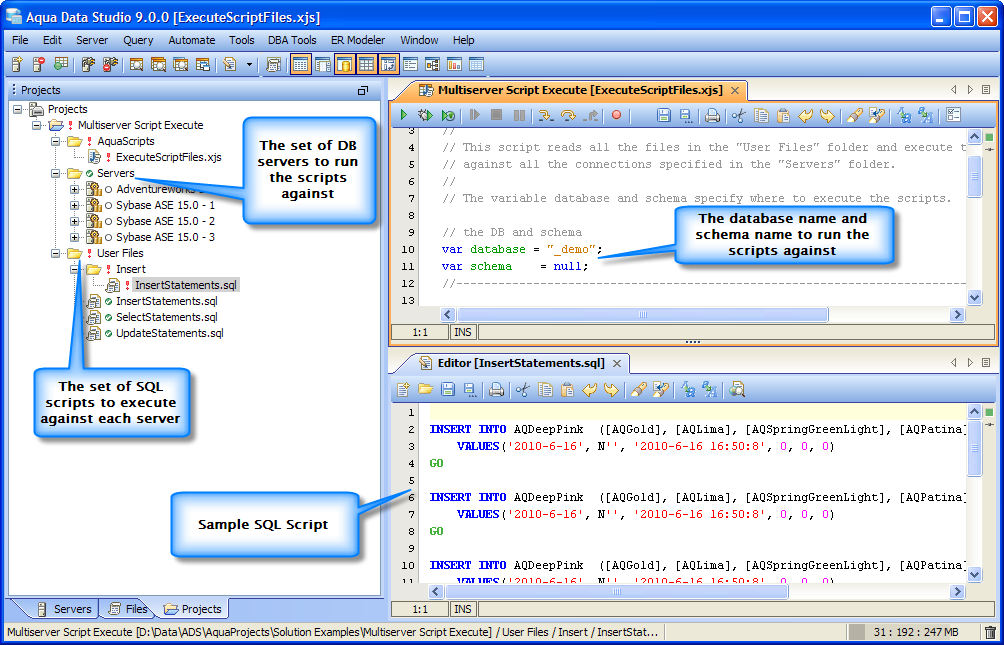Stop script execution with the square icon
Screen dimensions: 1004x645
496,115
